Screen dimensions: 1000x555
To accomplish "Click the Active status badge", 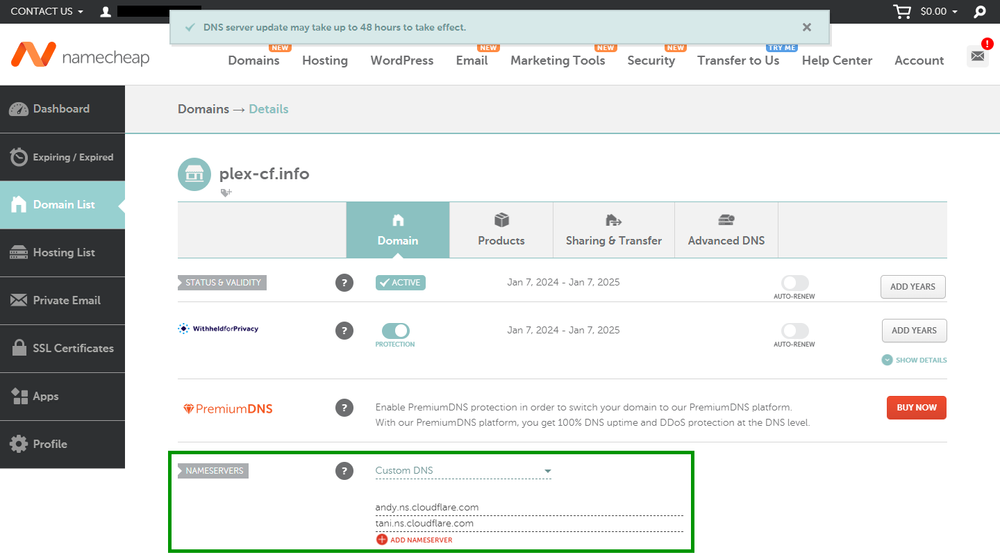I will coord(401,283).
